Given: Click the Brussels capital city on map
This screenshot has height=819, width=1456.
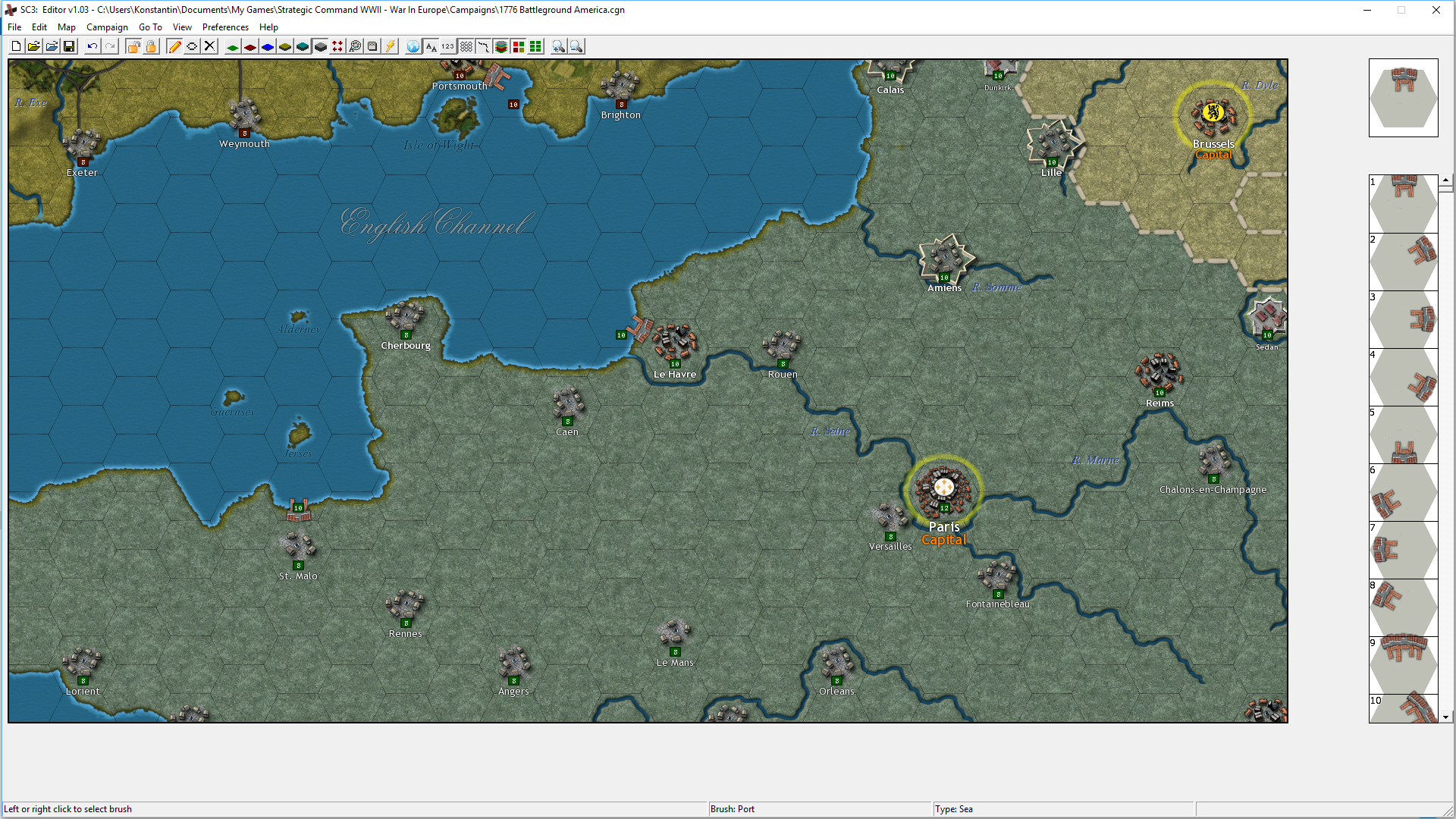Looking at the screenshot, I should tap(1213, 115).
